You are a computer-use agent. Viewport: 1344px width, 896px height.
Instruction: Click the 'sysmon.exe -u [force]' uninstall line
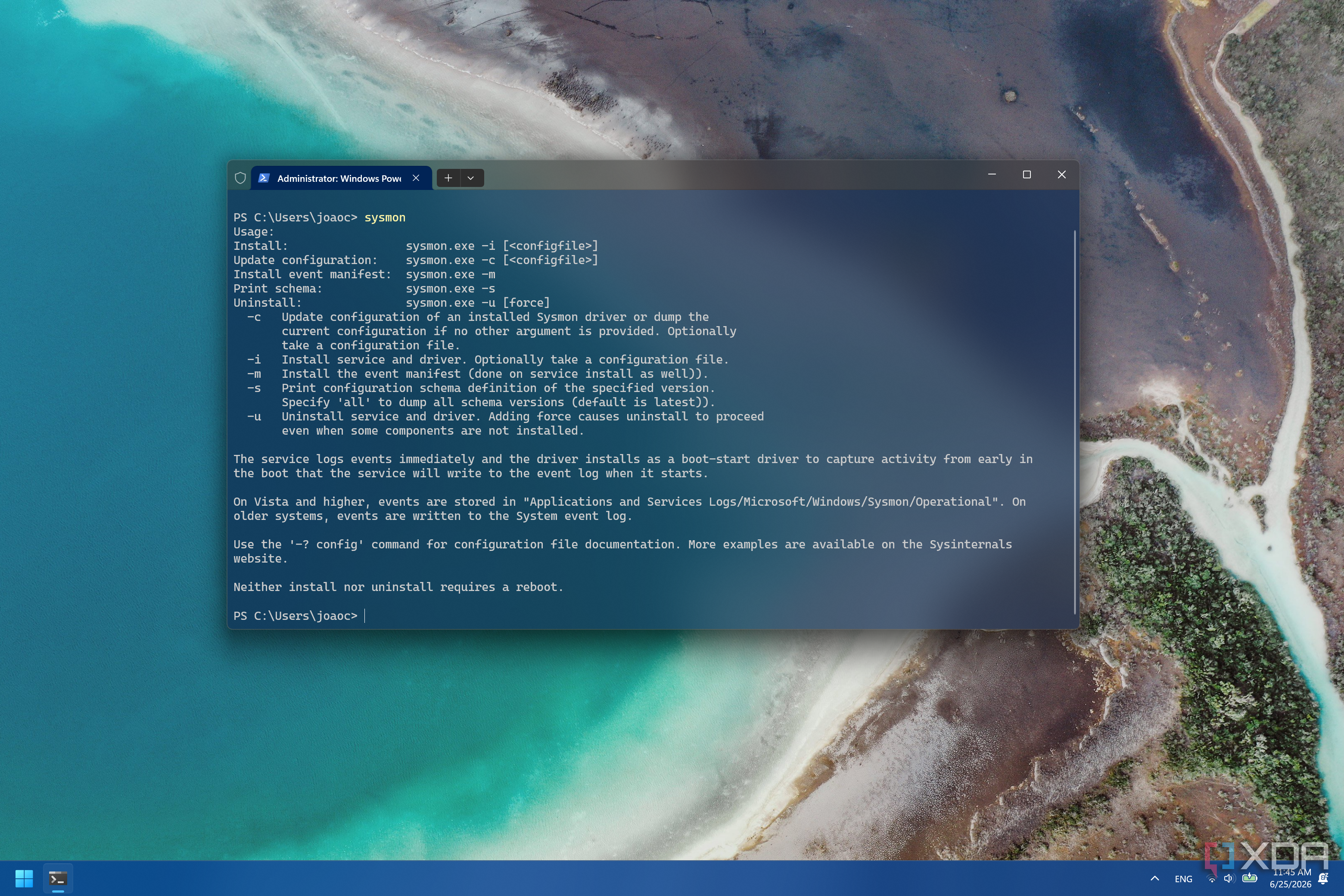point(478,303)
